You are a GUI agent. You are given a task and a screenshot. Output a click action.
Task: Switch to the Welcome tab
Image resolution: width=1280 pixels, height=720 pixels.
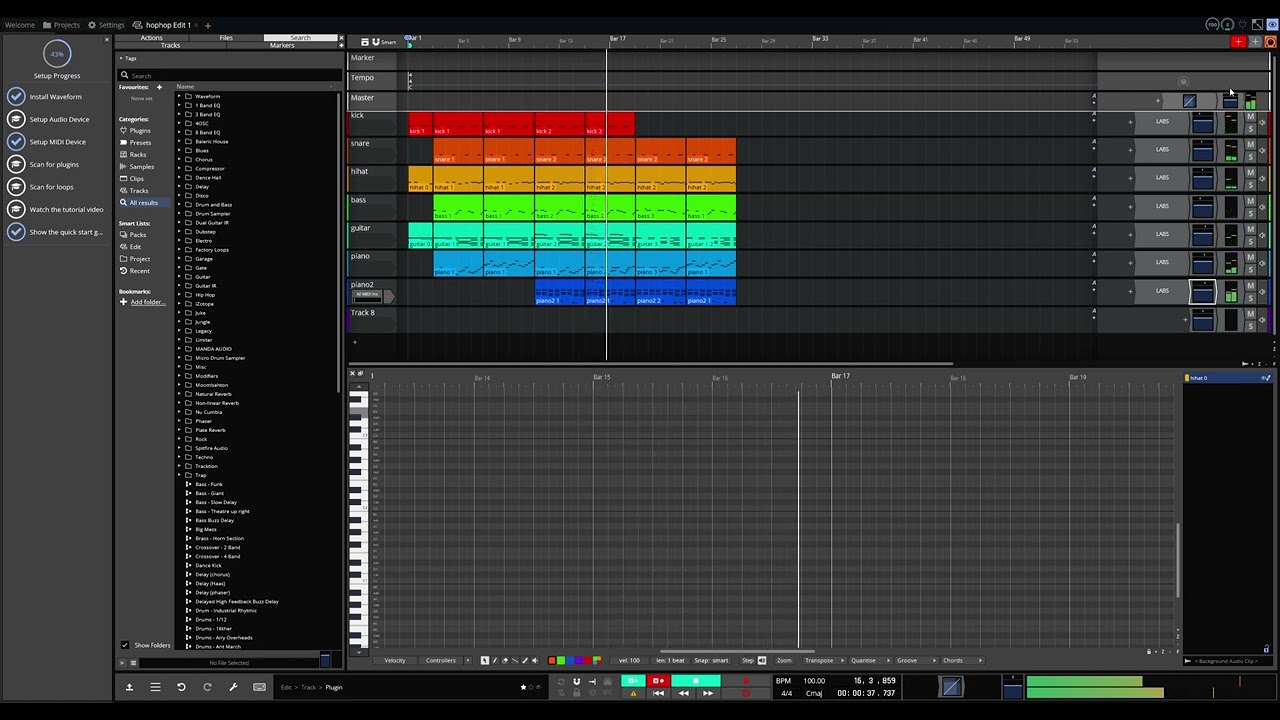click(x=19, y=25)
